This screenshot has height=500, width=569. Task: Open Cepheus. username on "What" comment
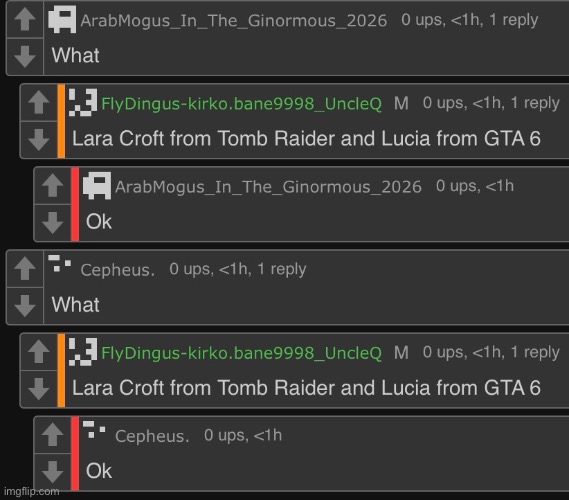118,270
